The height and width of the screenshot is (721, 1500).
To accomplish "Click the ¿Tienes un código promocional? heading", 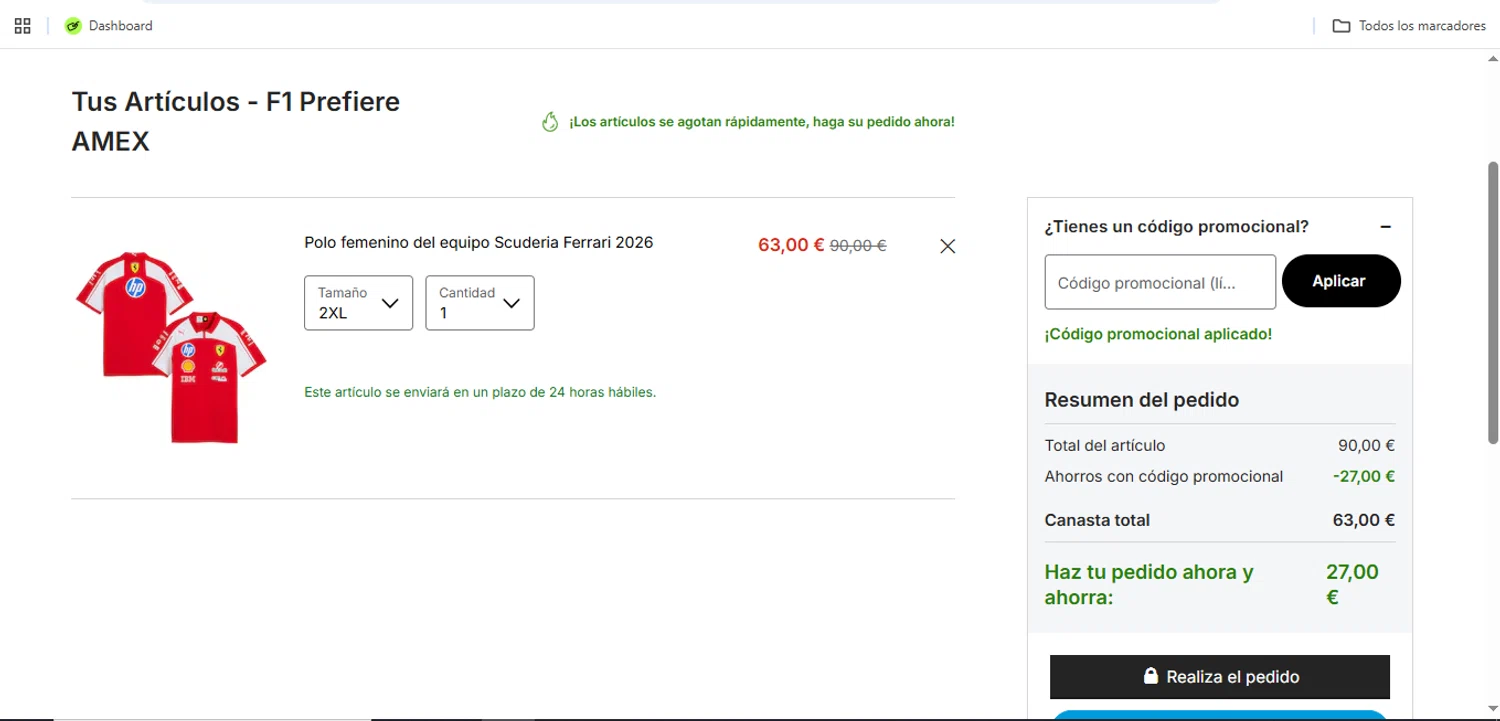I will coord(1176,227).
